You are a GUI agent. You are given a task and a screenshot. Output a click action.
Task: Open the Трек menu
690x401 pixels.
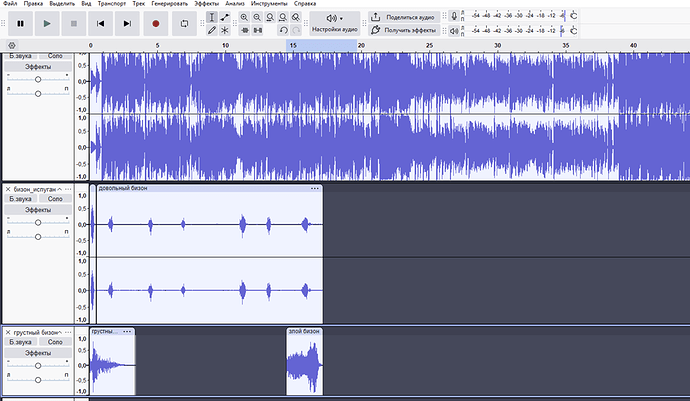[139, 4]
